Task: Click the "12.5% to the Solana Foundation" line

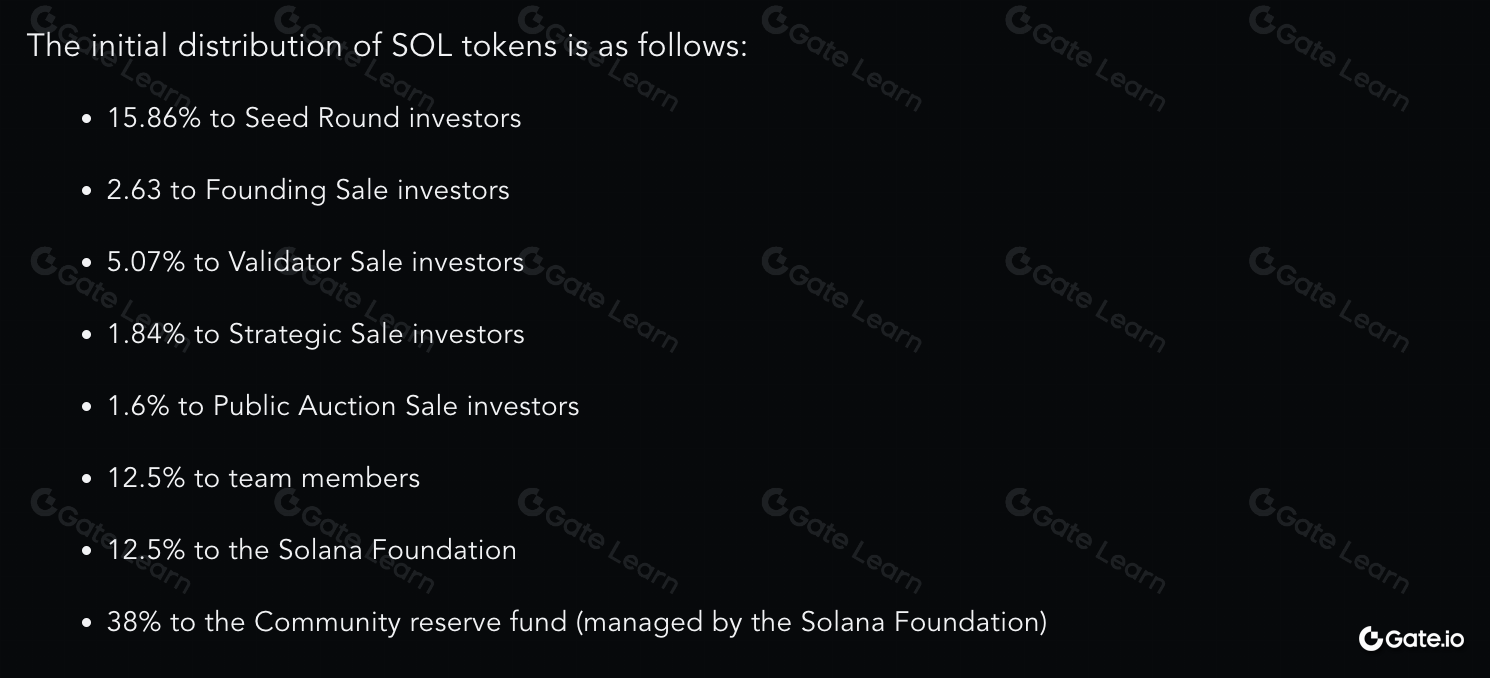Action: click(x=312, y=550)
